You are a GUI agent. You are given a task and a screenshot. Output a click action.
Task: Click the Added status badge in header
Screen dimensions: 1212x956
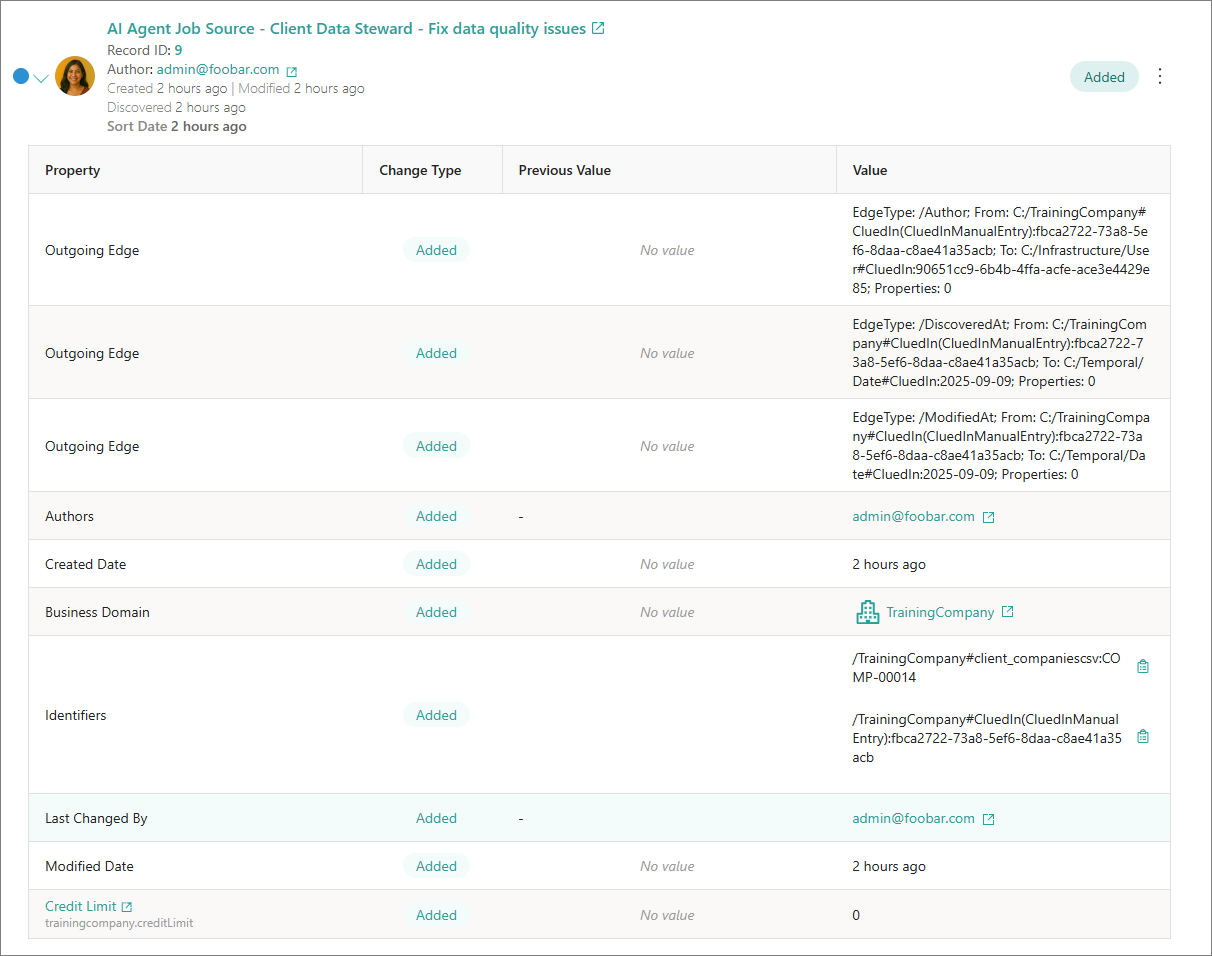(x=1104, y=77)
